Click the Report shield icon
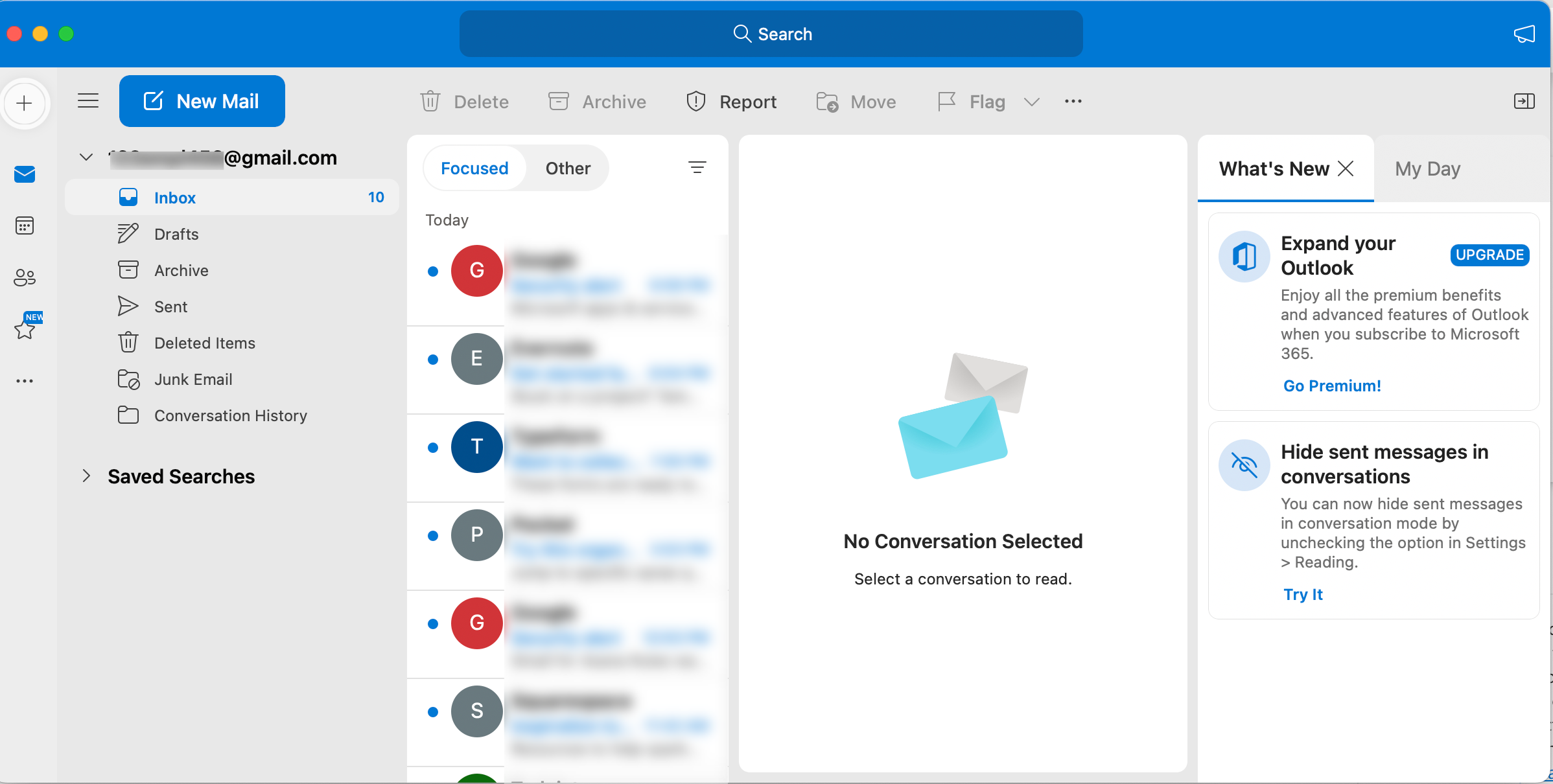Viewport: 1553px width, 784px height. [695, 102]
